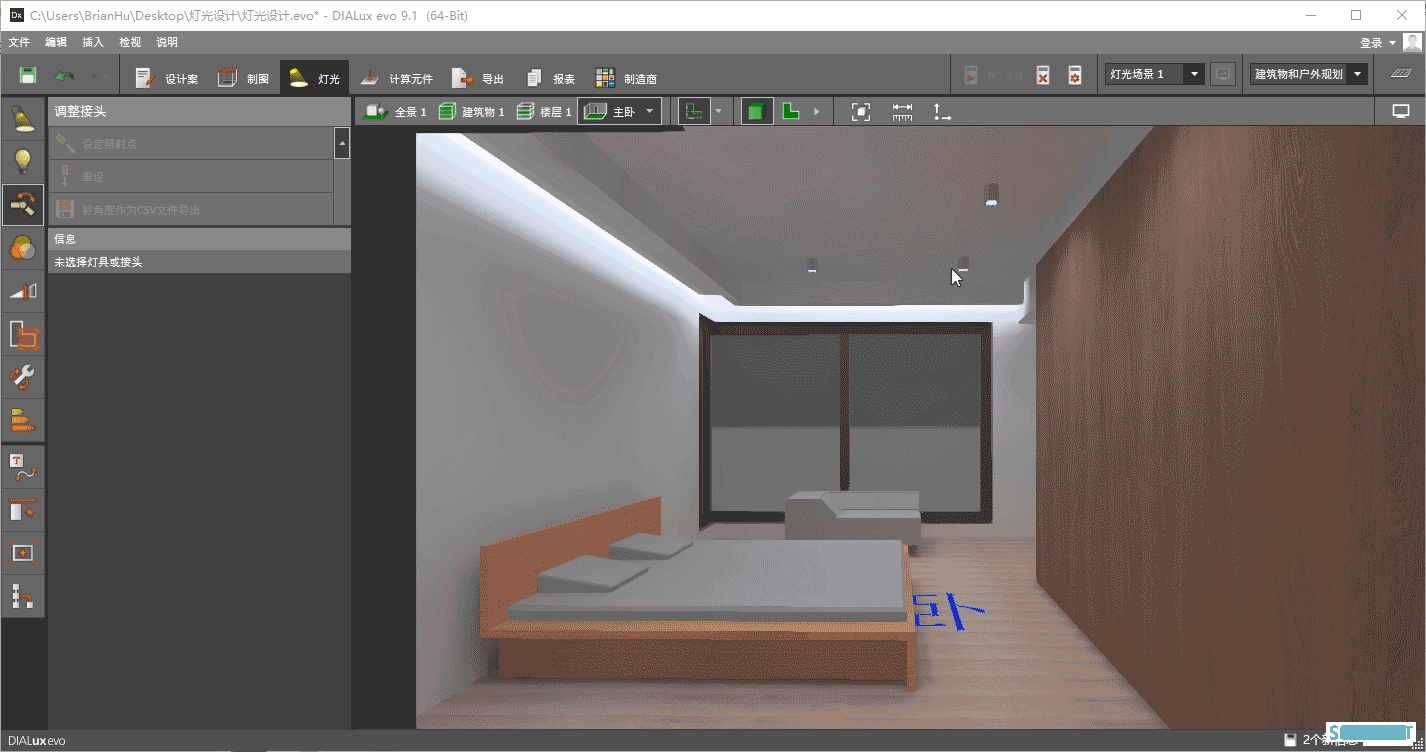
Task: Open the 检视 menu
Action: click(130, 42)
